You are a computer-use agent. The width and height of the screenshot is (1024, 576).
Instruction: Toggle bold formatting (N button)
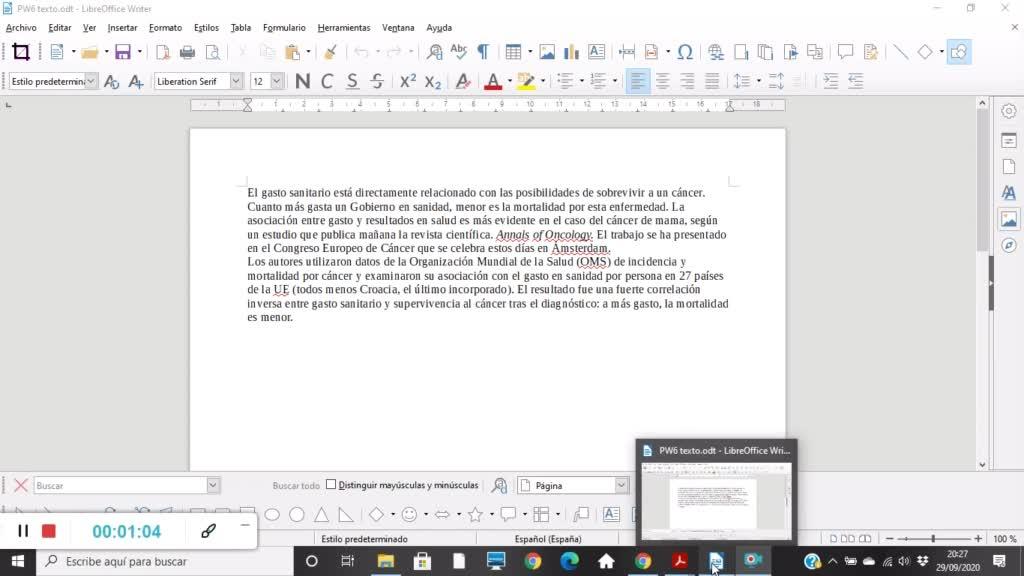tap(302, 81)
